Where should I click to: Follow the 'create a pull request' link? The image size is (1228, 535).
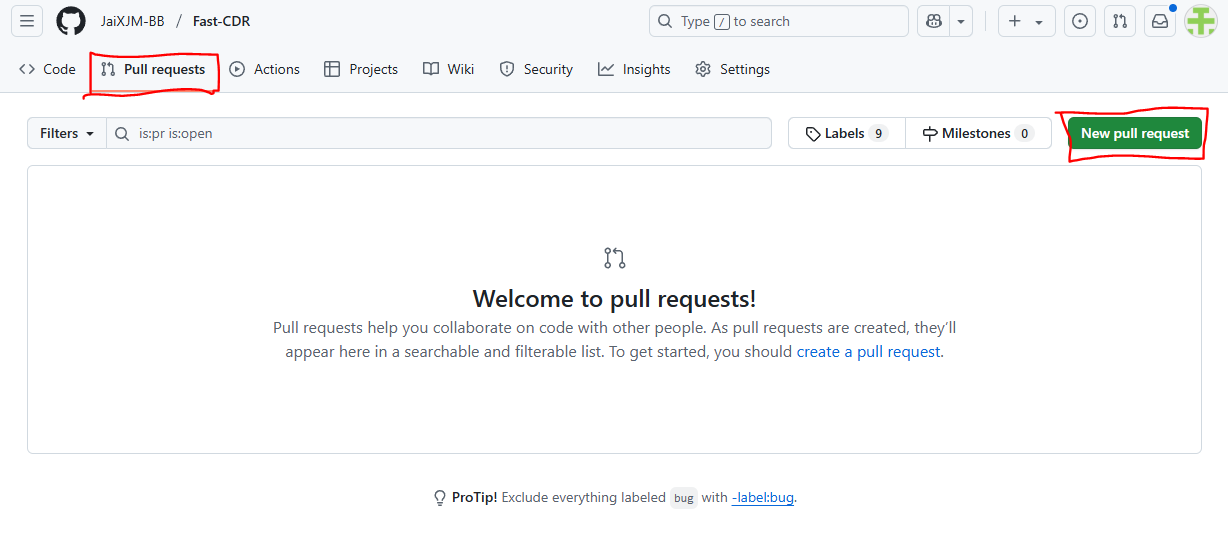click(868, 352)
